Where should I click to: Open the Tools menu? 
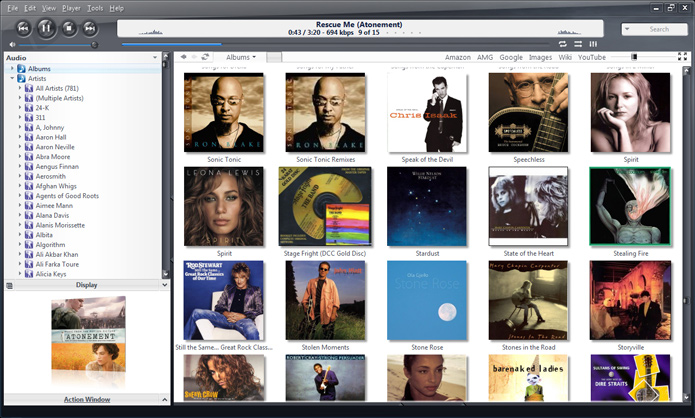pos(95,7)
